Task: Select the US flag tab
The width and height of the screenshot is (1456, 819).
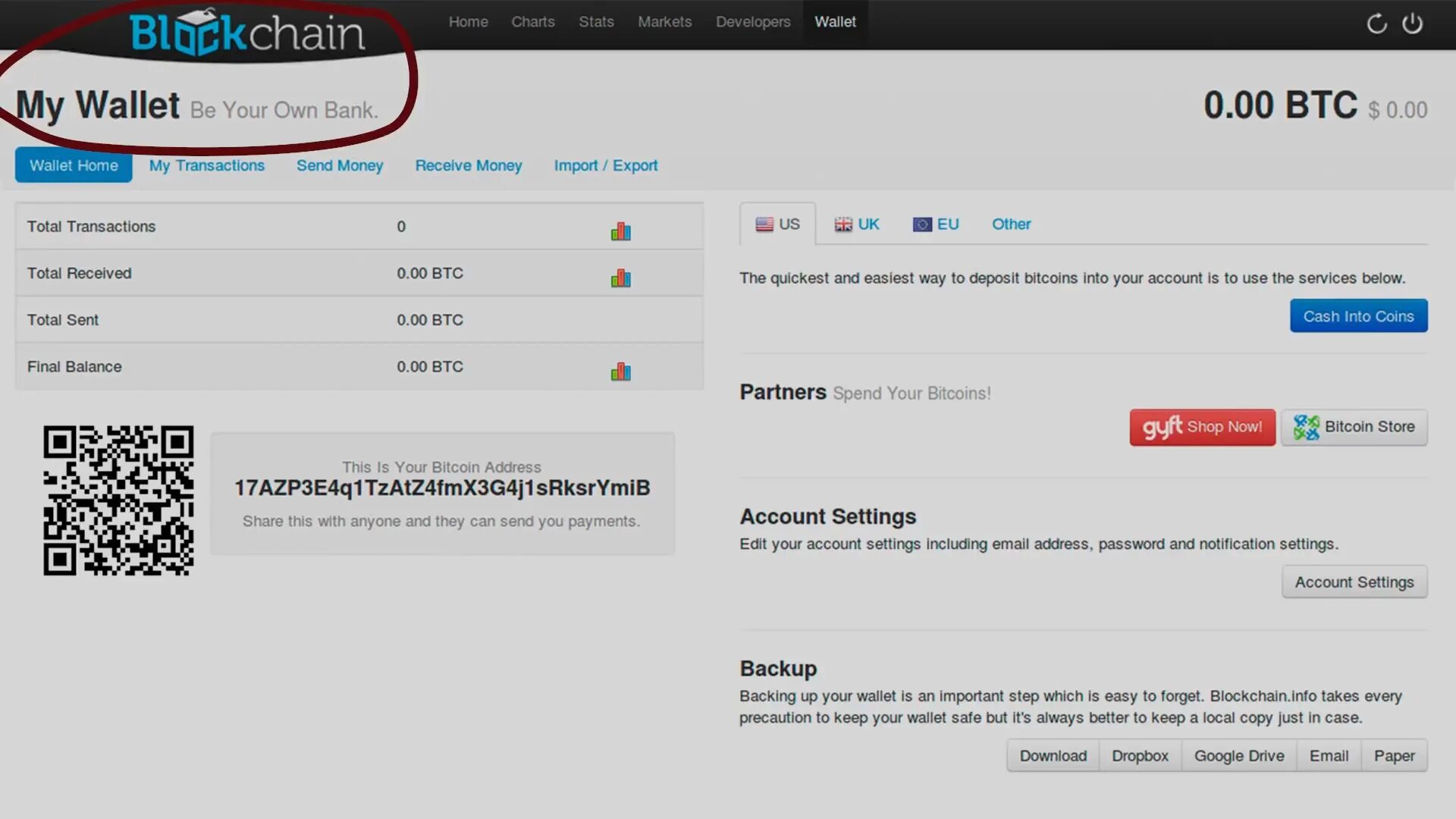Action: point(777,224)
